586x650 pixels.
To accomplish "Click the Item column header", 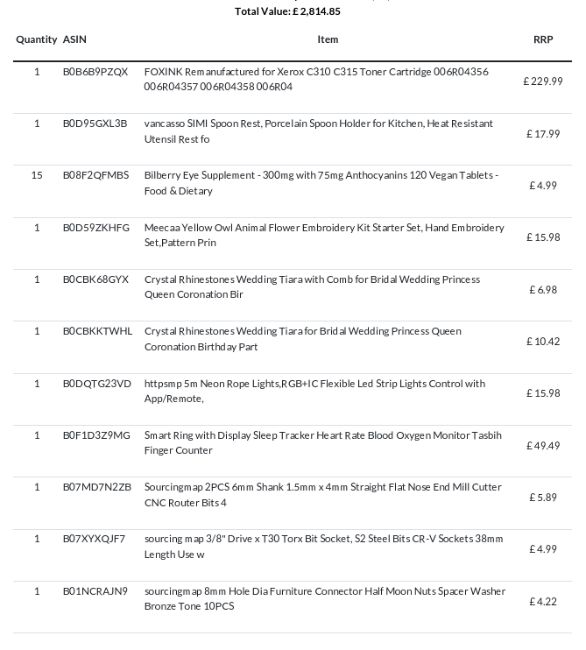I will coord(327,40).
